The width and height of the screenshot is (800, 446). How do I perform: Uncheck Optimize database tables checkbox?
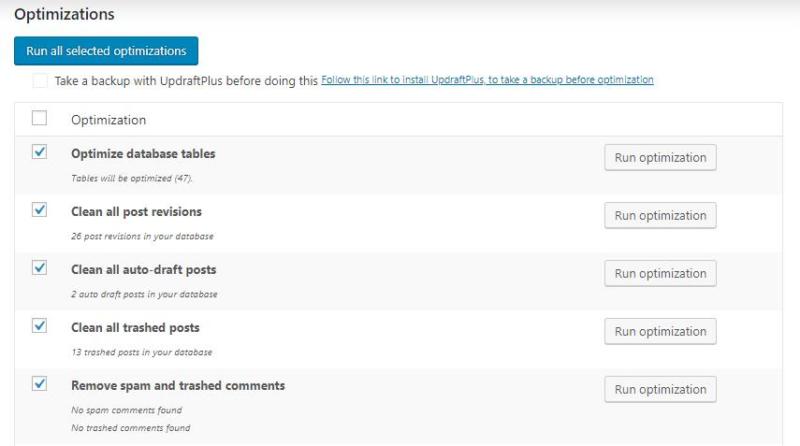pos(39,152)
